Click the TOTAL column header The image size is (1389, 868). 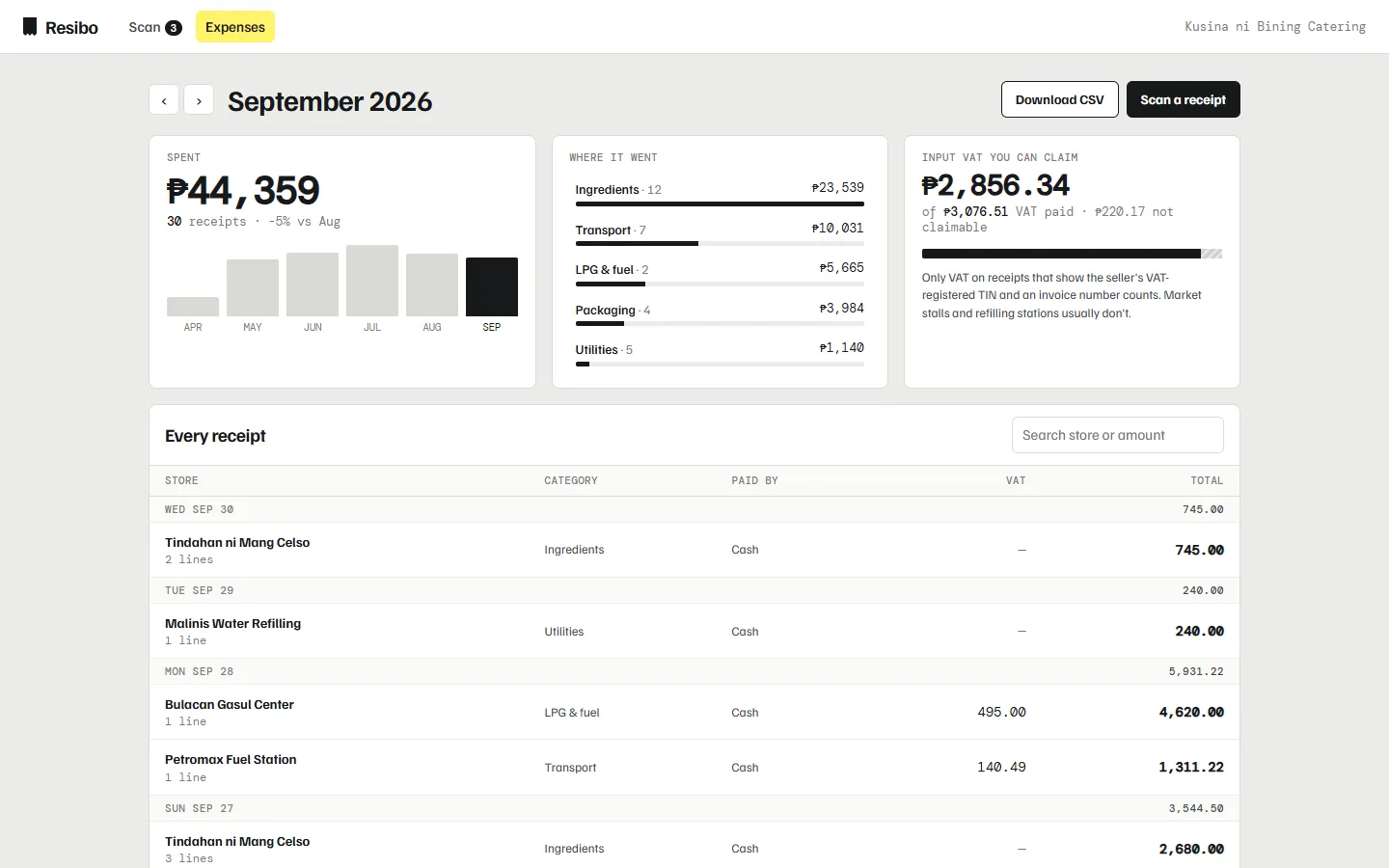click(x=1207, y=480)
